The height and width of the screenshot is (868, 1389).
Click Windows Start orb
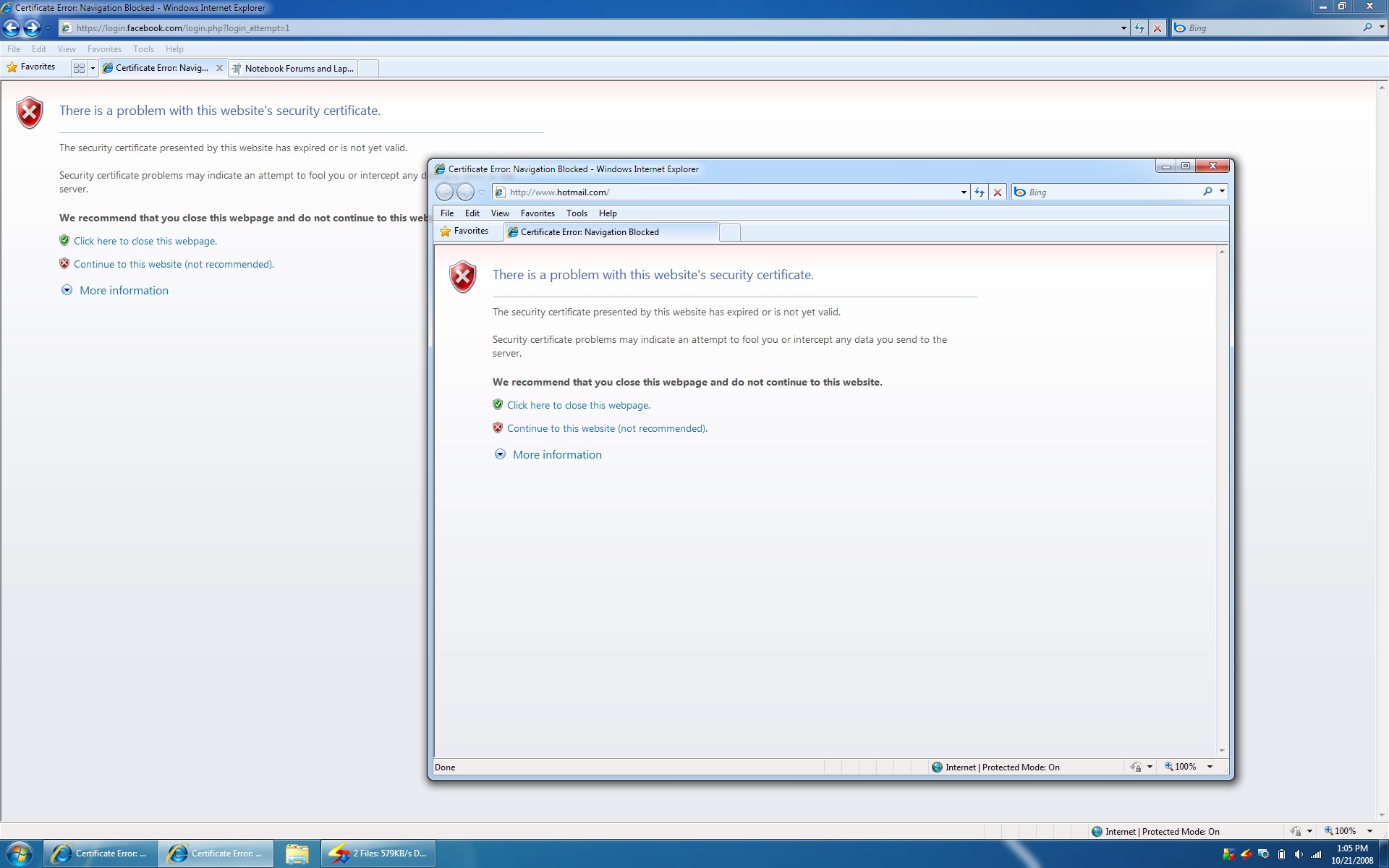pos(20,854)
